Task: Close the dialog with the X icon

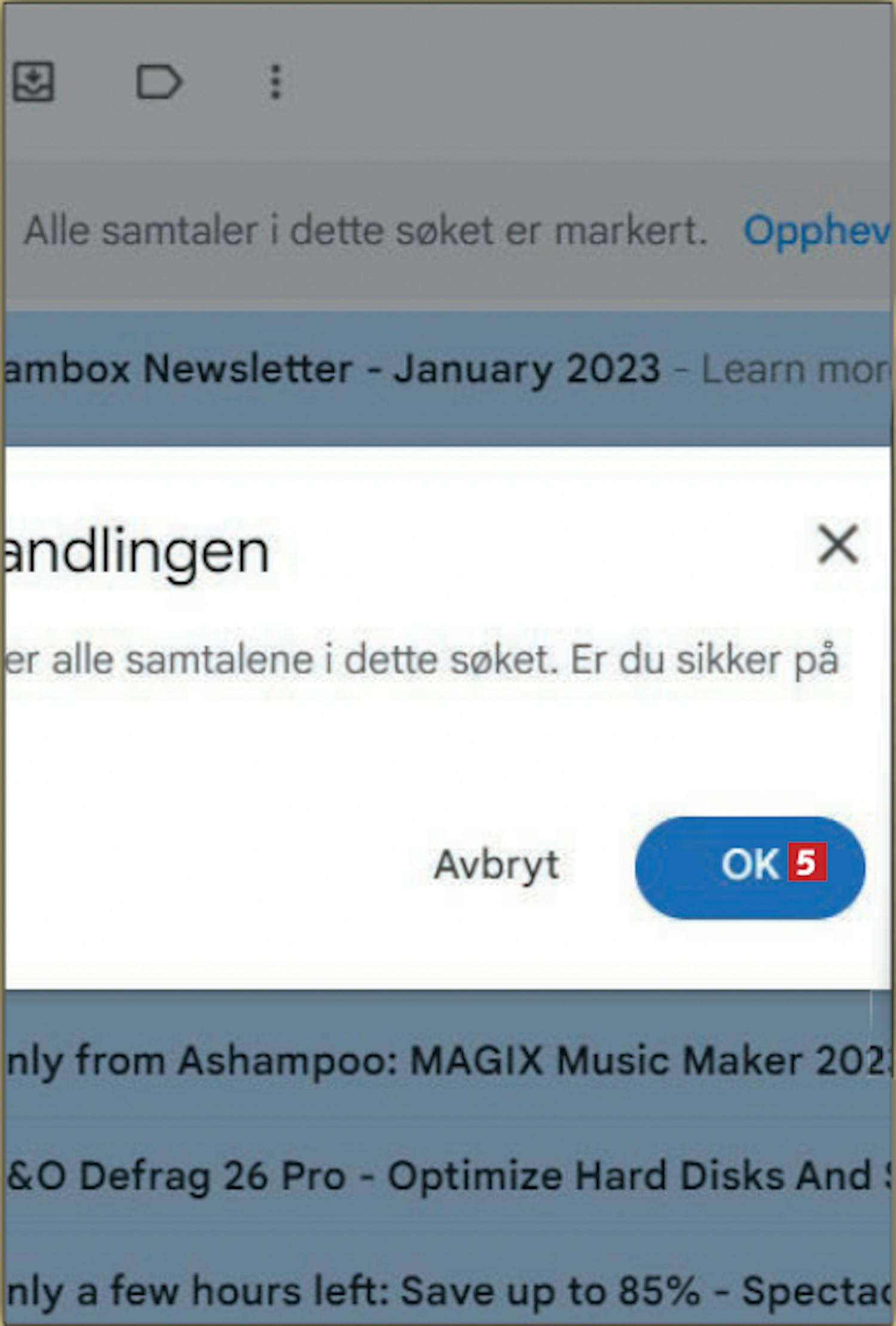Action: coord(838,544)
